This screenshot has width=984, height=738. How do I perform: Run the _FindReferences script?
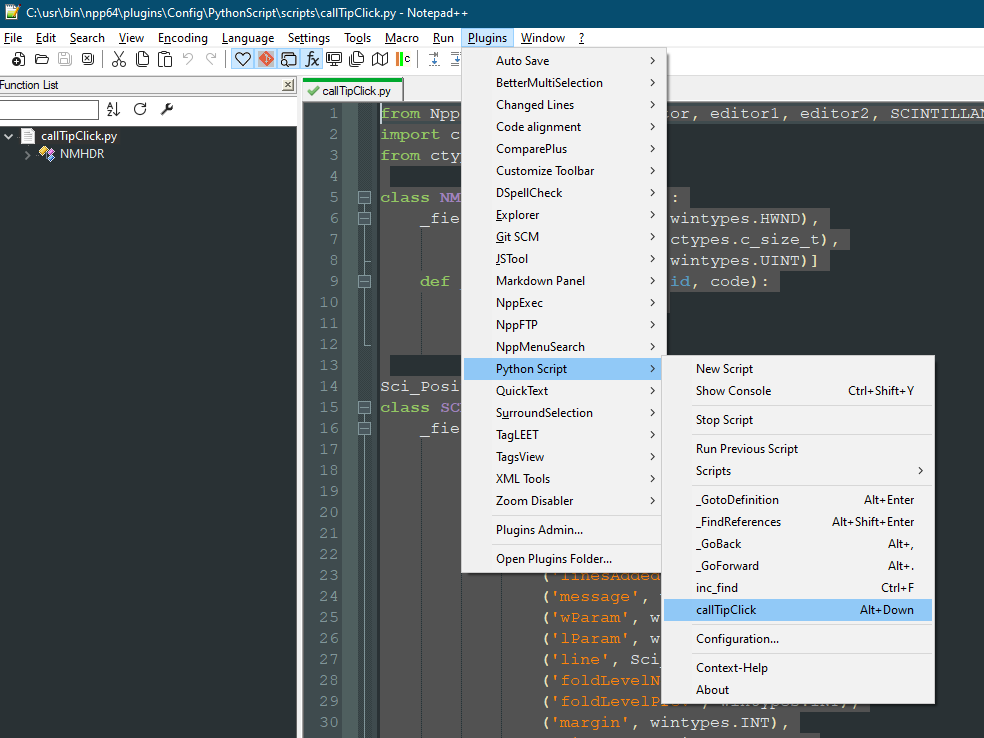tap(798, 521)
